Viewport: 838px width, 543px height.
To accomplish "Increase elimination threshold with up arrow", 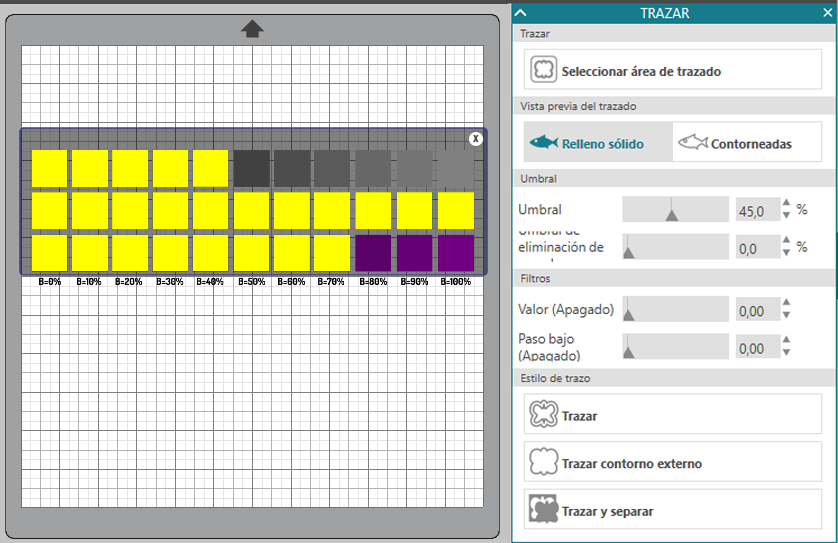I will (x=786, y=240).
